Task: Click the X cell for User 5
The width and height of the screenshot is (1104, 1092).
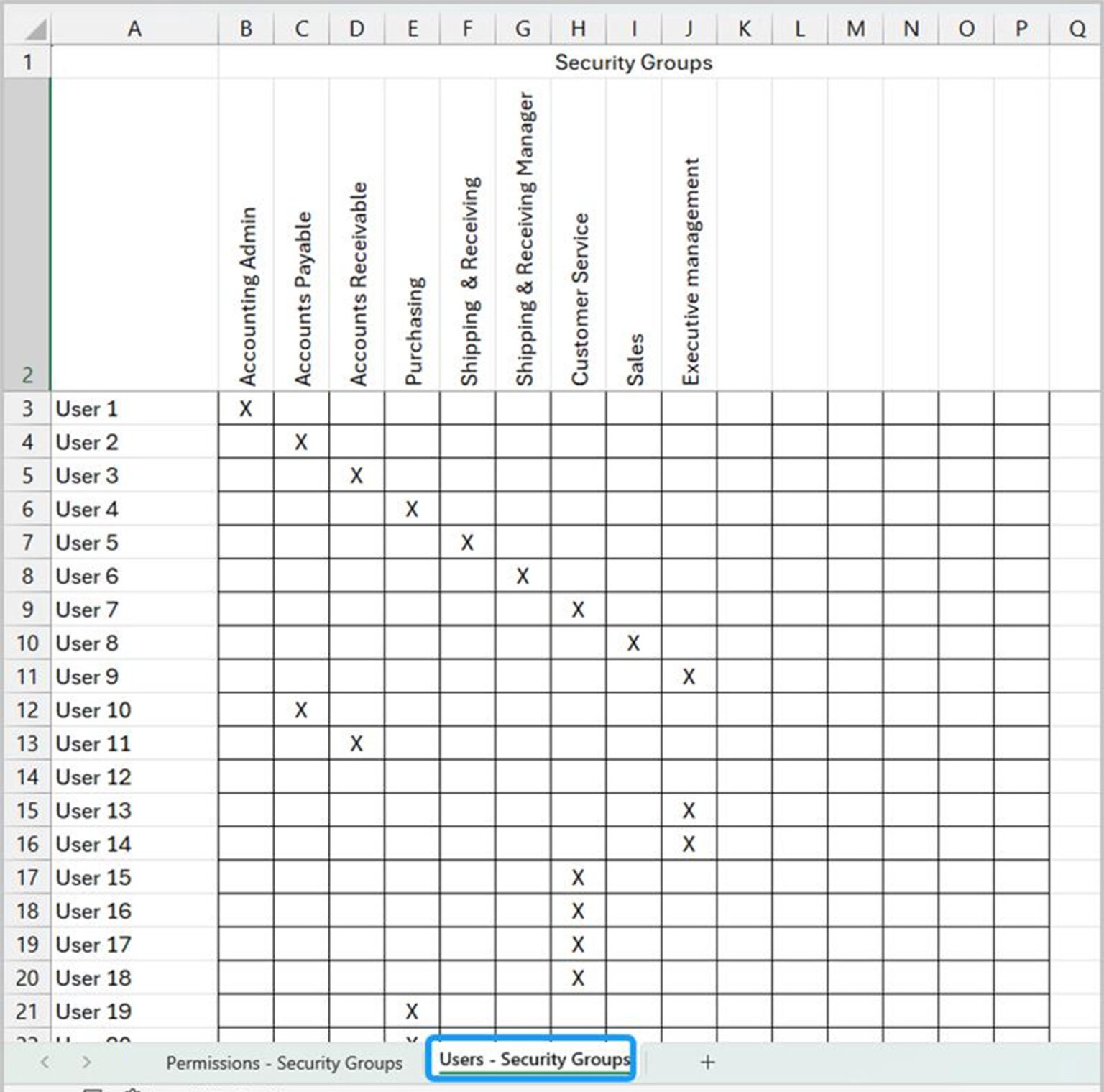Action: [x=466, y=543]
